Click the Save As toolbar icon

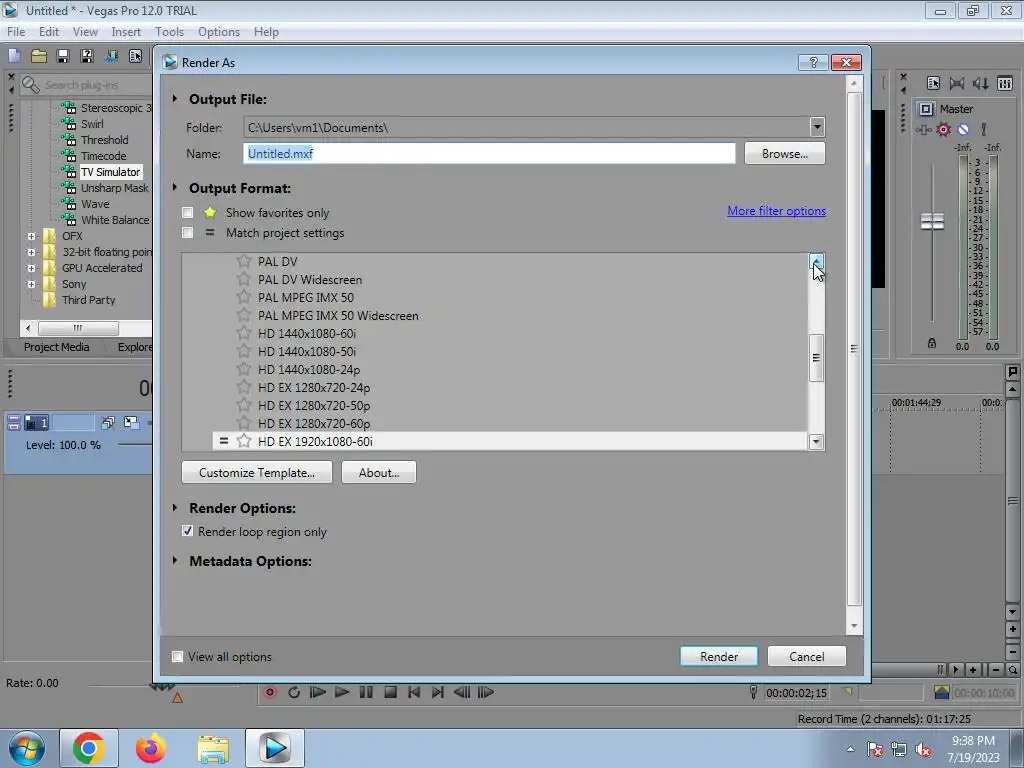coord(87,56)
